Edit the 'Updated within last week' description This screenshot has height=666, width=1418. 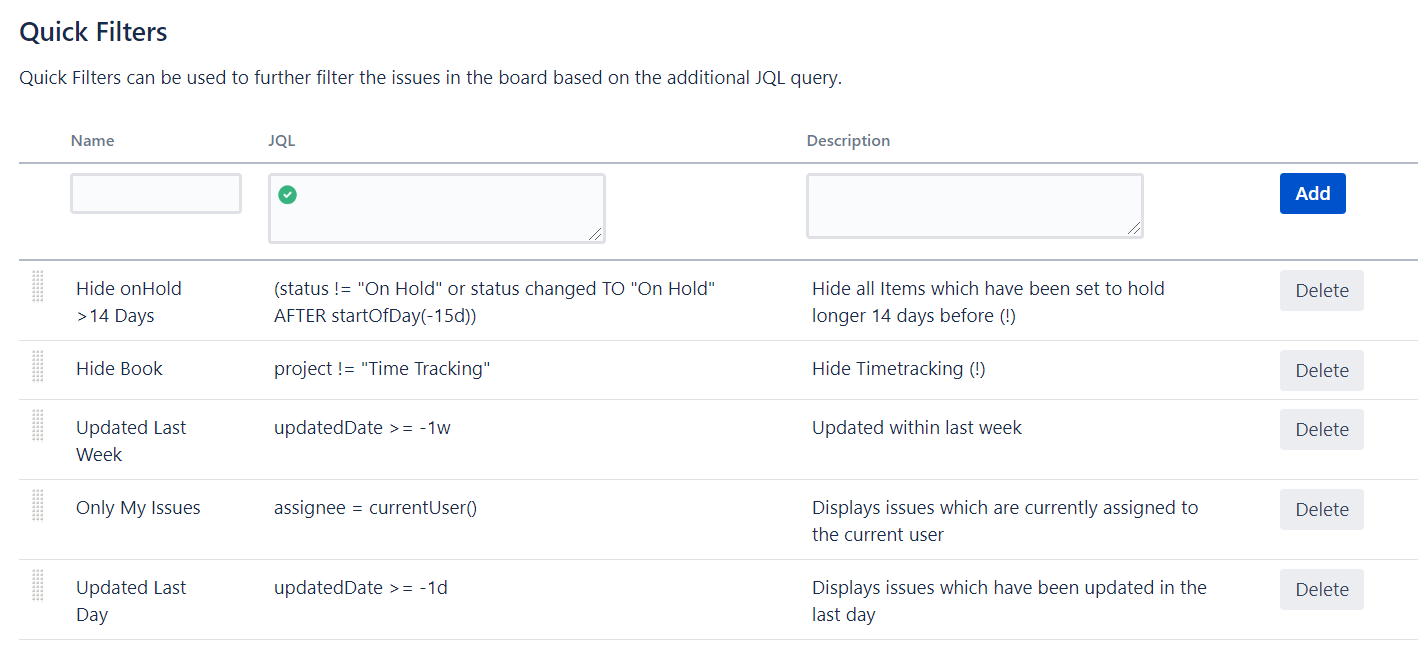[x=916, y=428]
